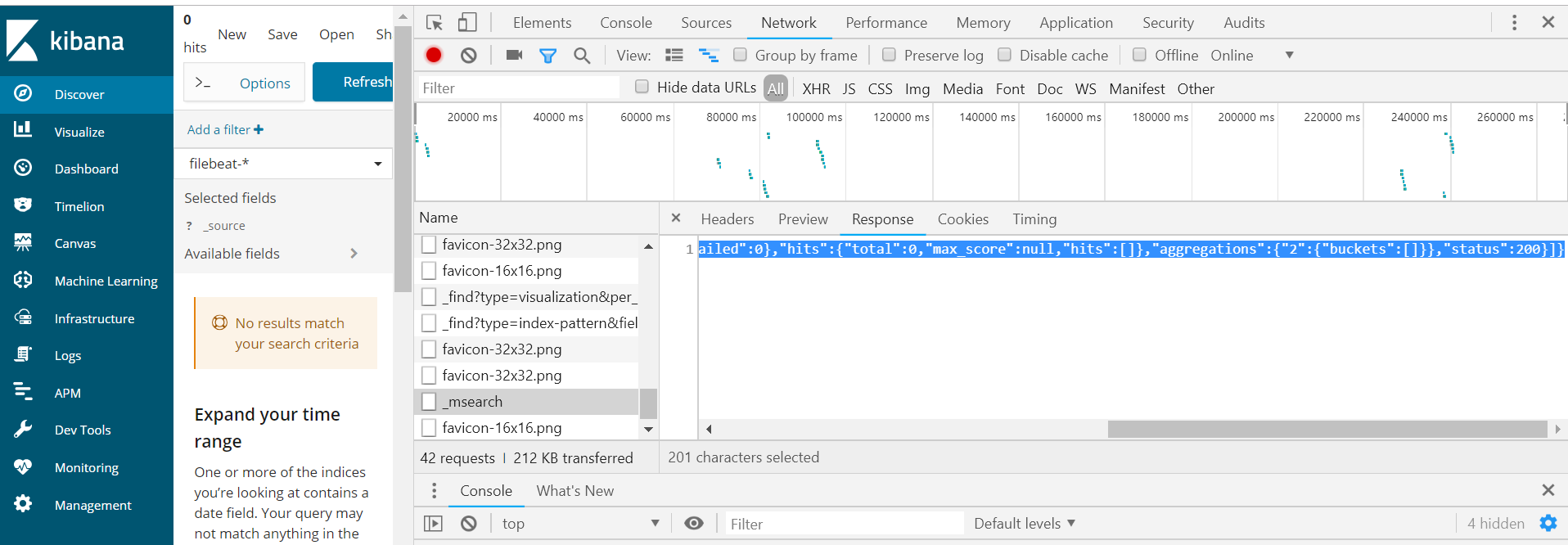
Task: Expand Available fields chevron
Action: coord(354,254)
